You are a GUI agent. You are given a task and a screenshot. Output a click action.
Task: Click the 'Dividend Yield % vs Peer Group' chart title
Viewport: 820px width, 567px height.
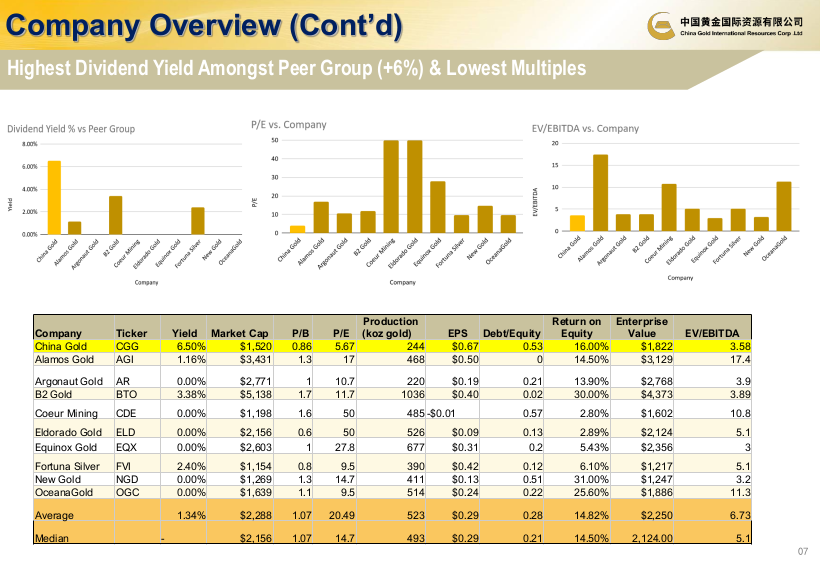pyautogui.click(x=71, y=129)
